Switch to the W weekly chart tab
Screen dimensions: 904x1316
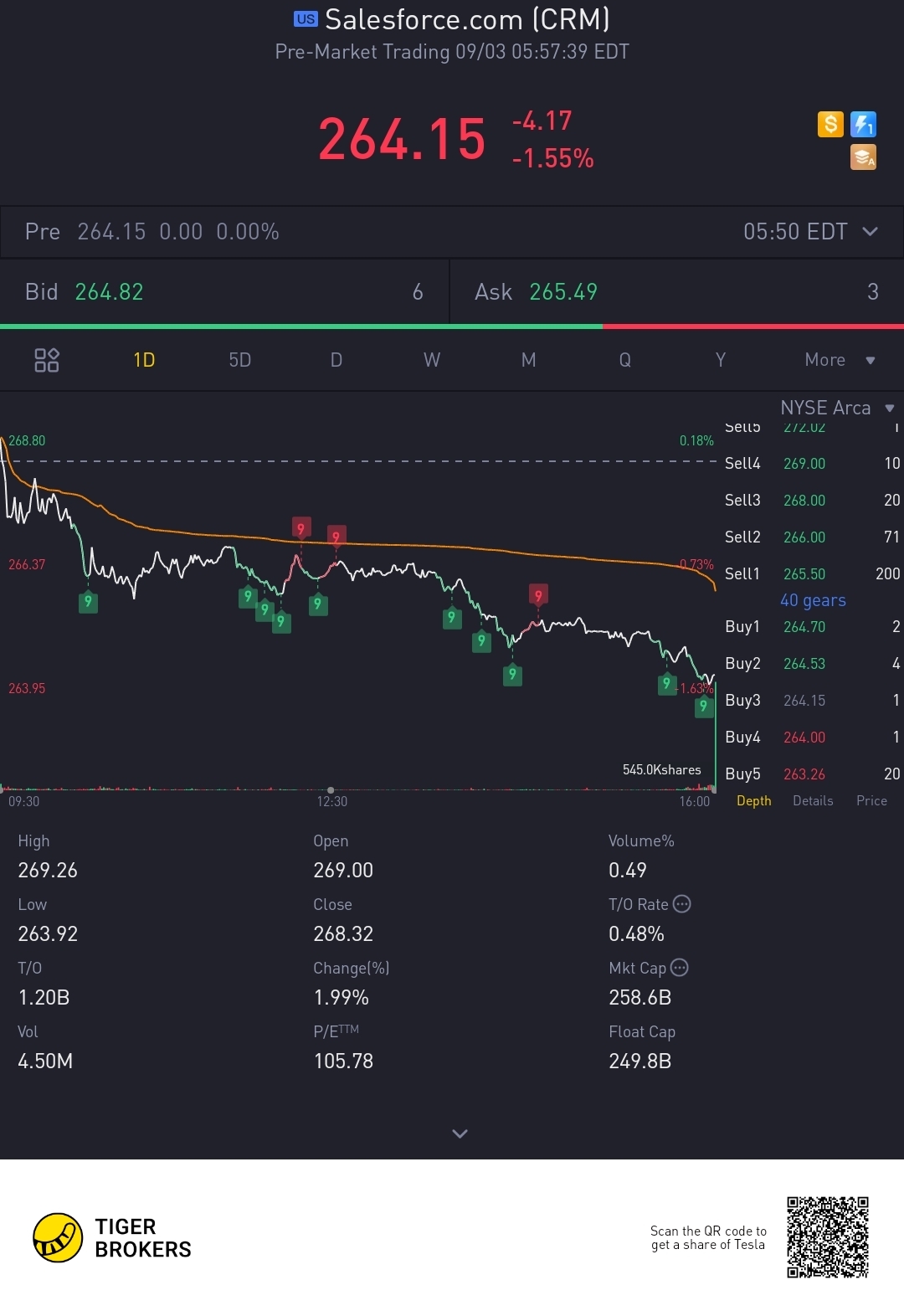[432, 360]
